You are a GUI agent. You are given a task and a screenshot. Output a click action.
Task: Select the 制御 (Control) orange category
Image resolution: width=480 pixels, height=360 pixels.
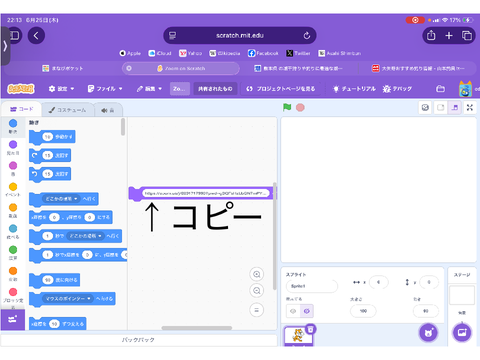13,211
